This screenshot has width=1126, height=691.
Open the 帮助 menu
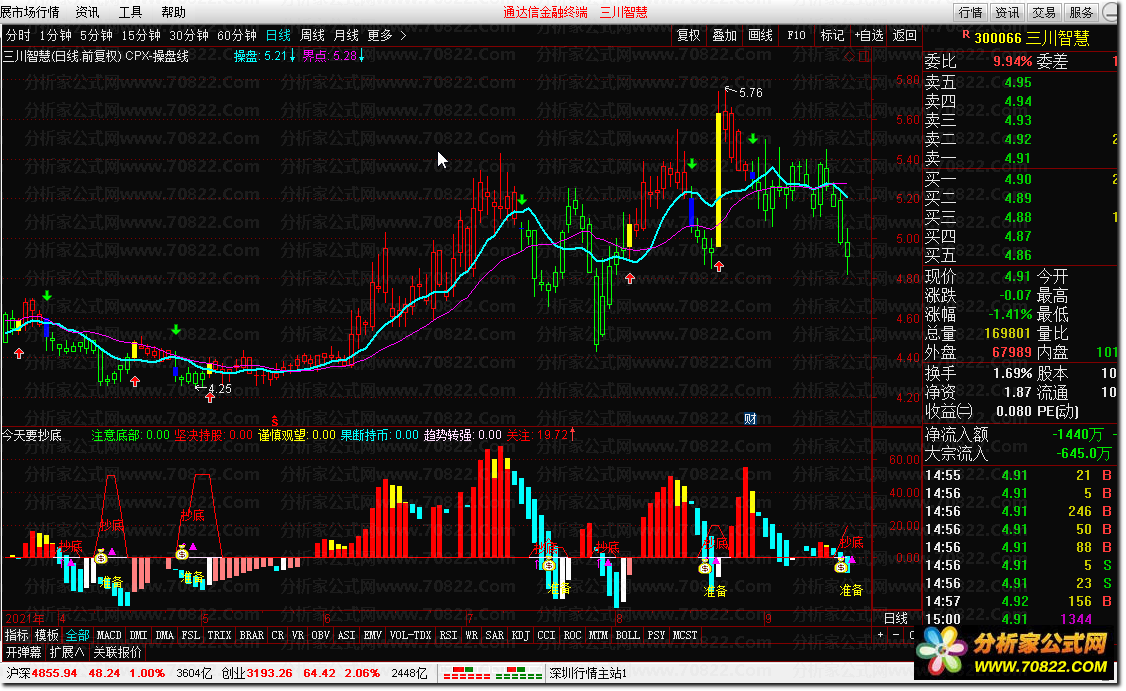click(x=174, y=12)
